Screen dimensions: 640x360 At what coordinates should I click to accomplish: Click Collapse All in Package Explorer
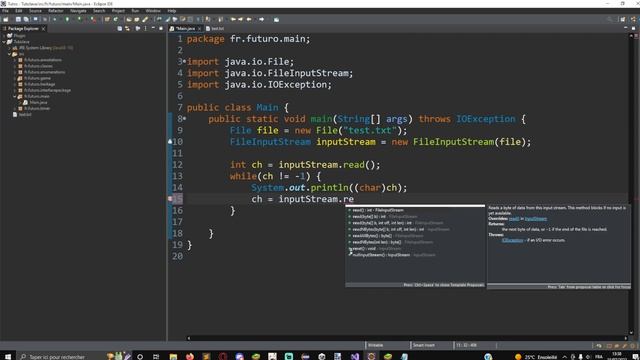pos(120,29)
